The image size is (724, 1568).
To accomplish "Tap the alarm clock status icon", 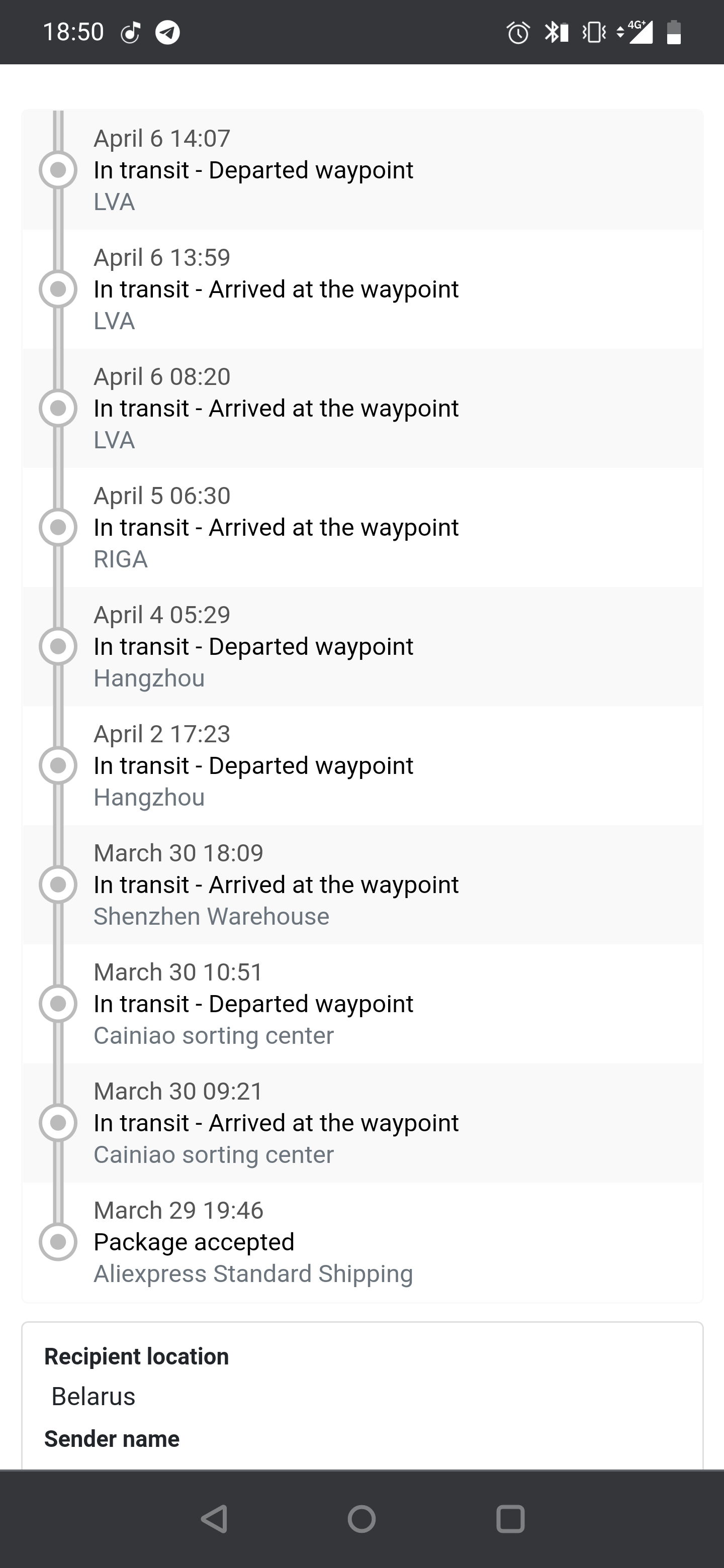I will 518,32.
